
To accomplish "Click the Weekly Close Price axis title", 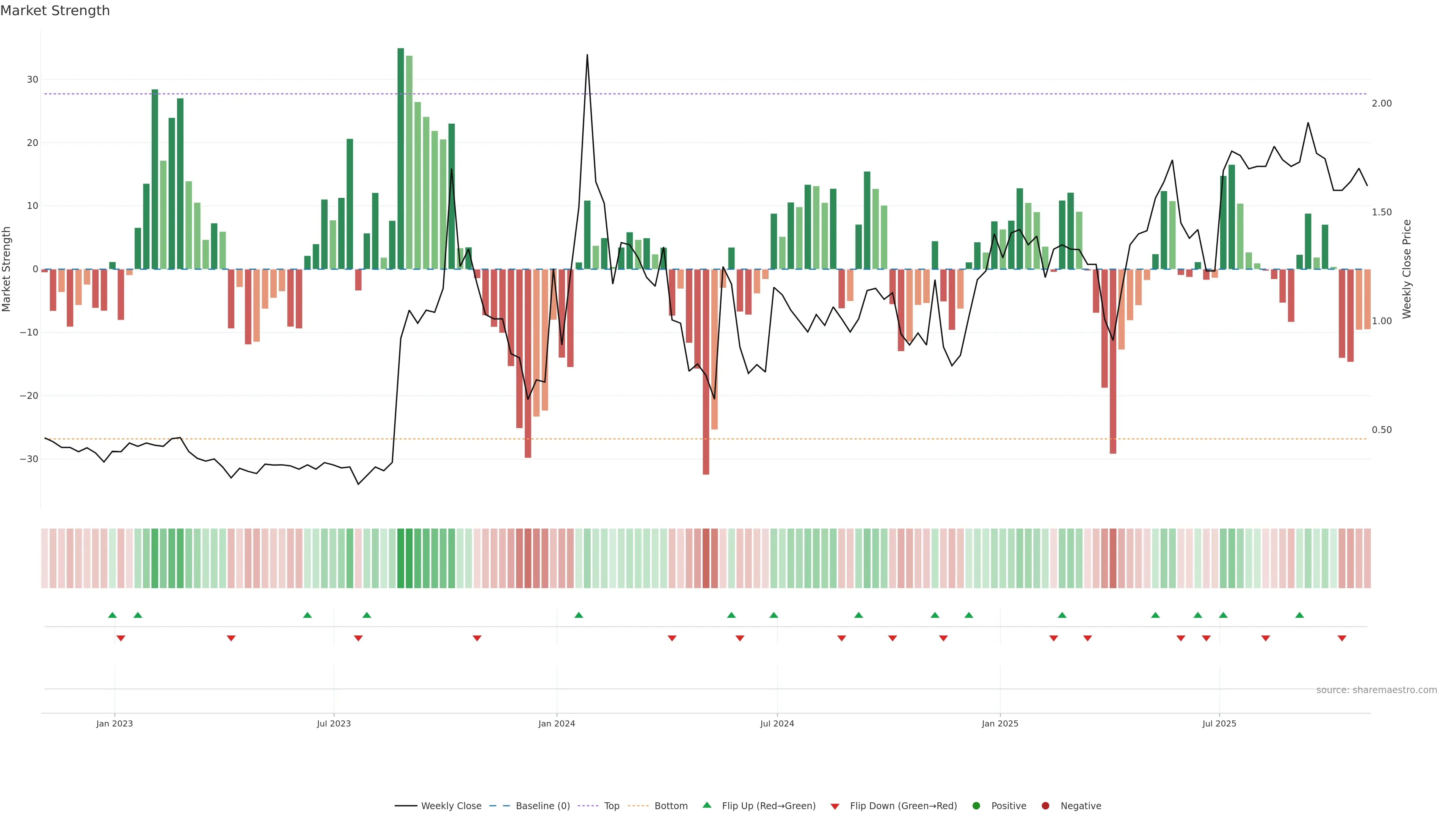I will [1407, 269].
